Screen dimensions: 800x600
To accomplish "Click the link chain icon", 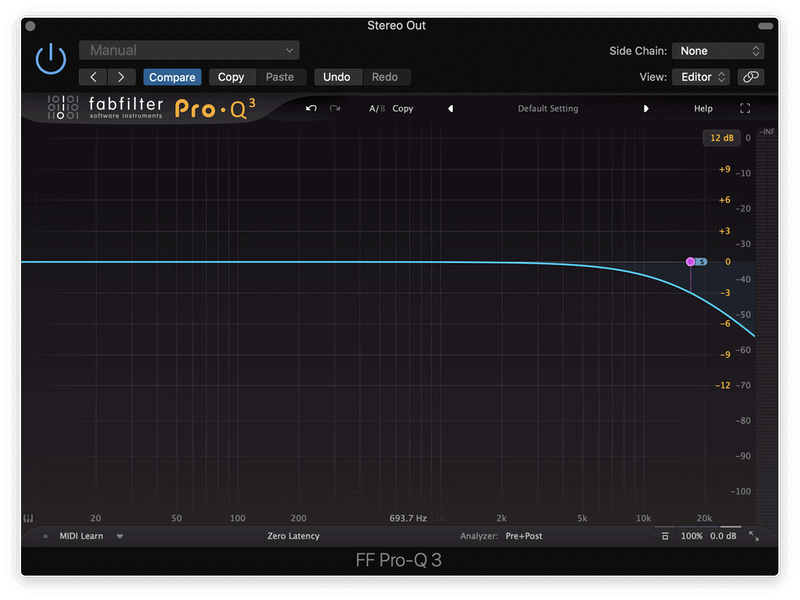I will point(751,77).
